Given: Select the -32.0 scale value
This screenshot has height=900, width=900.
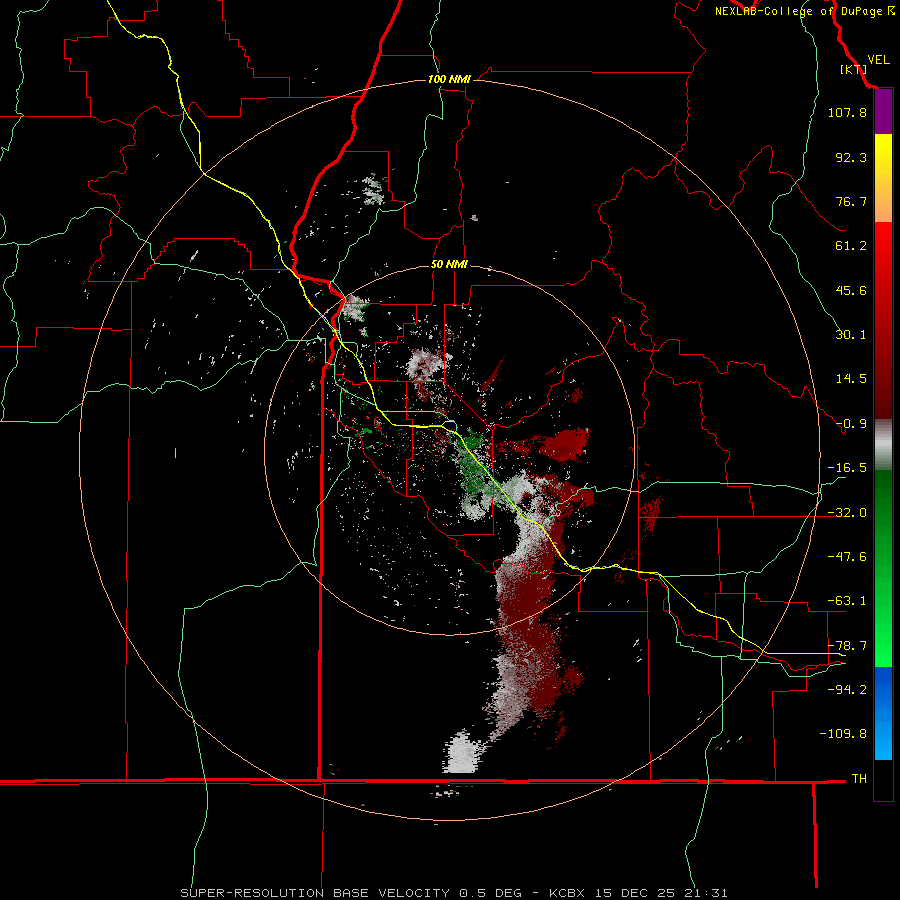Looking at the screenshot, I should point(847,513).
